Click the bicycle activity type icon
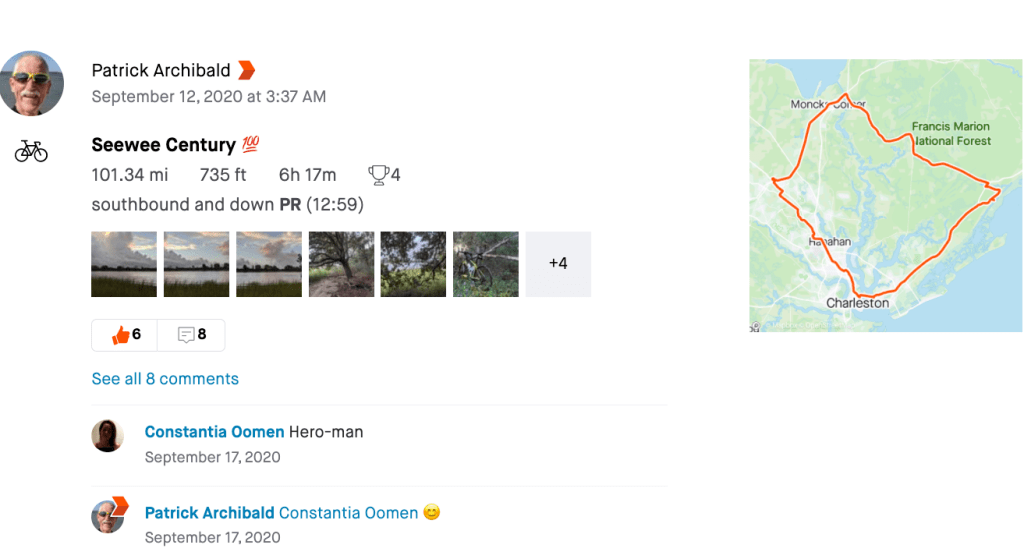Image resolution: width=1024 pixels, height=559 pixels. pyautogui.click(x=31, y=151)
